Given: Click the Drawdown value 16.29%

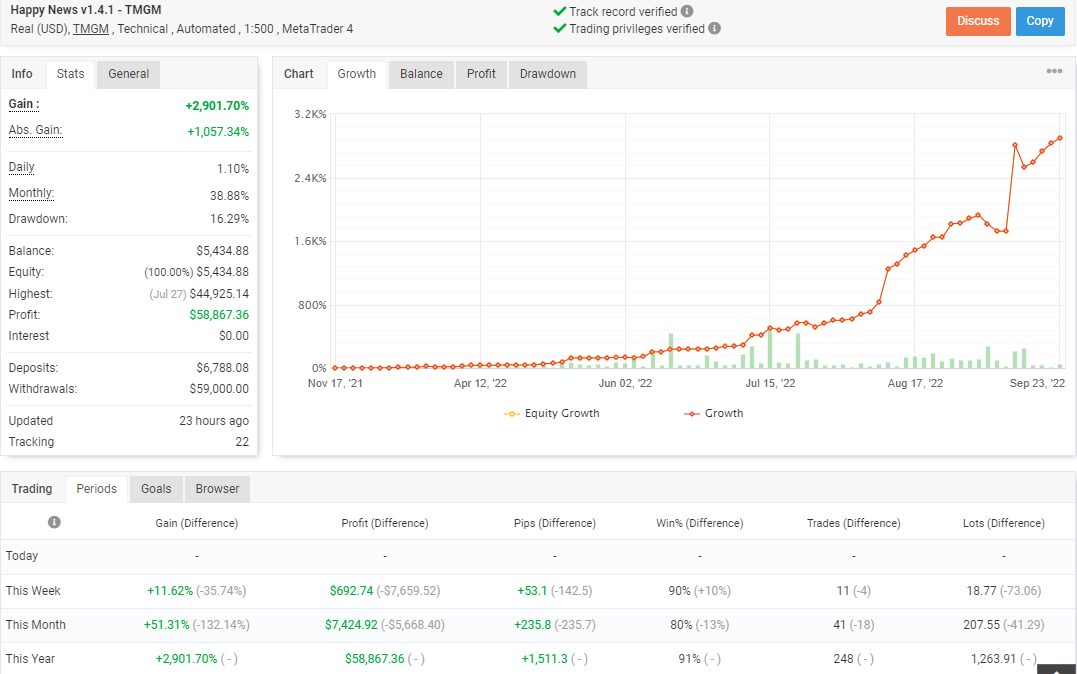Looking at the screenshot, I should point(229,219).
